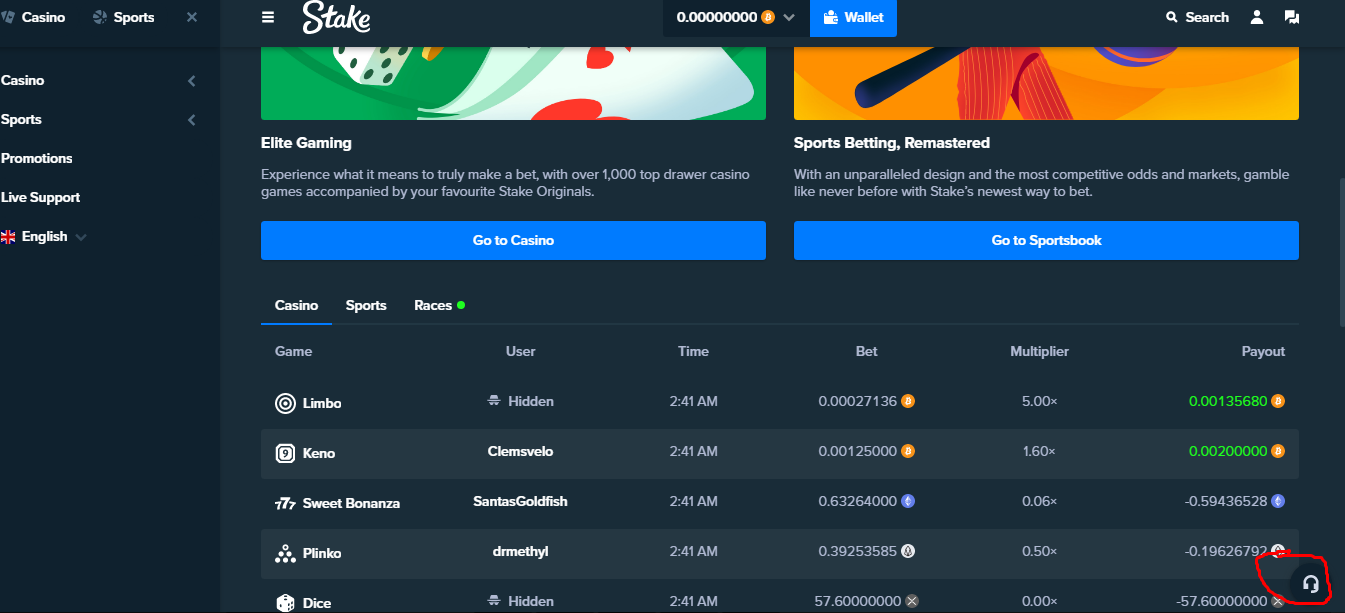
Task: Open user drmethyl profile
Action: coord(520,551)
